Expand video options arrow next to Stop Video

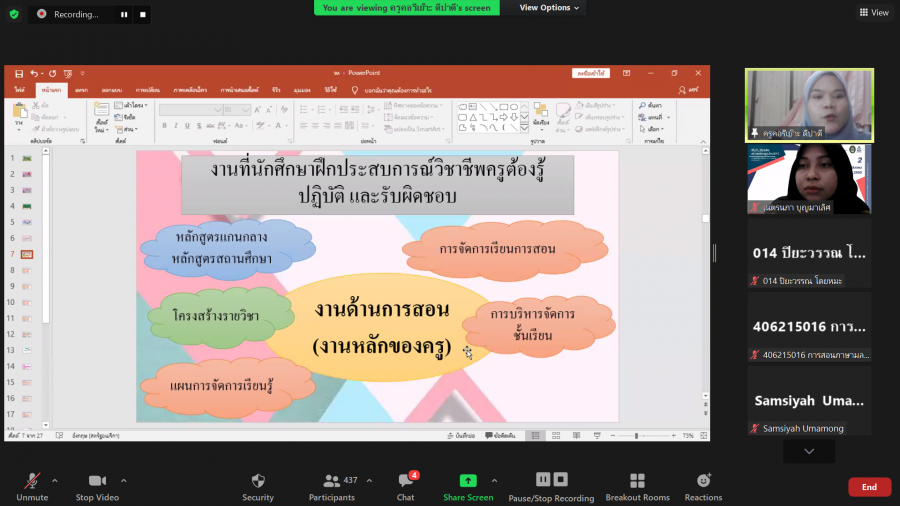[x=123, y=480]
